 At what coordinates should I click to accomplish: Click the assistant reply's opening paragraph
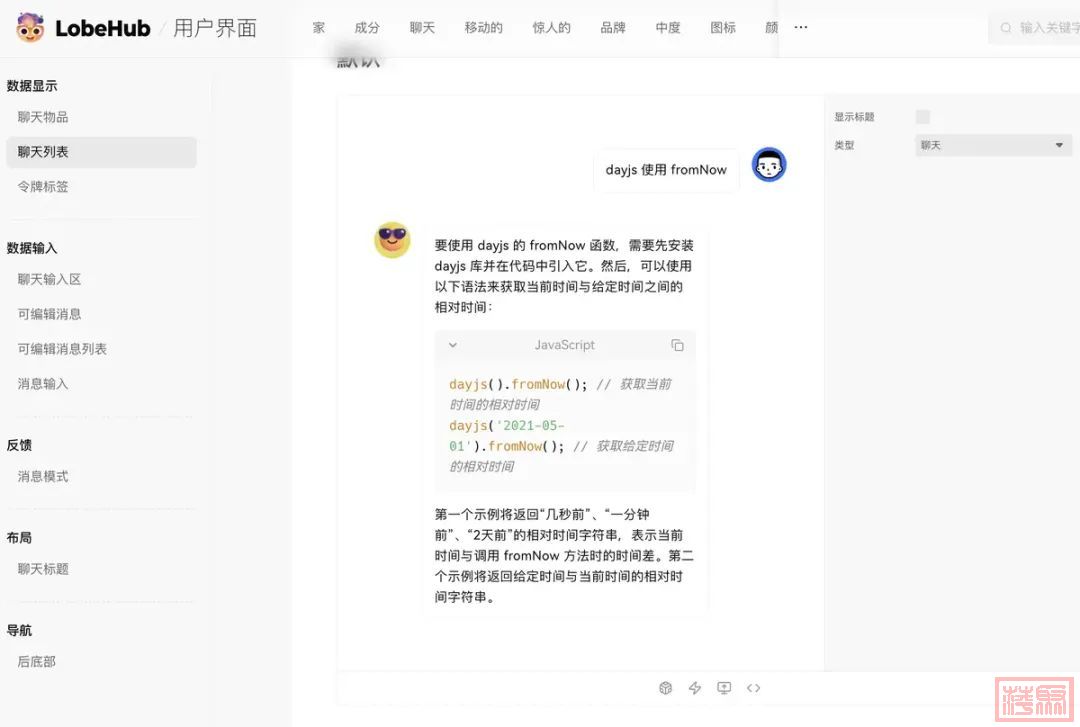coord(564,276)
